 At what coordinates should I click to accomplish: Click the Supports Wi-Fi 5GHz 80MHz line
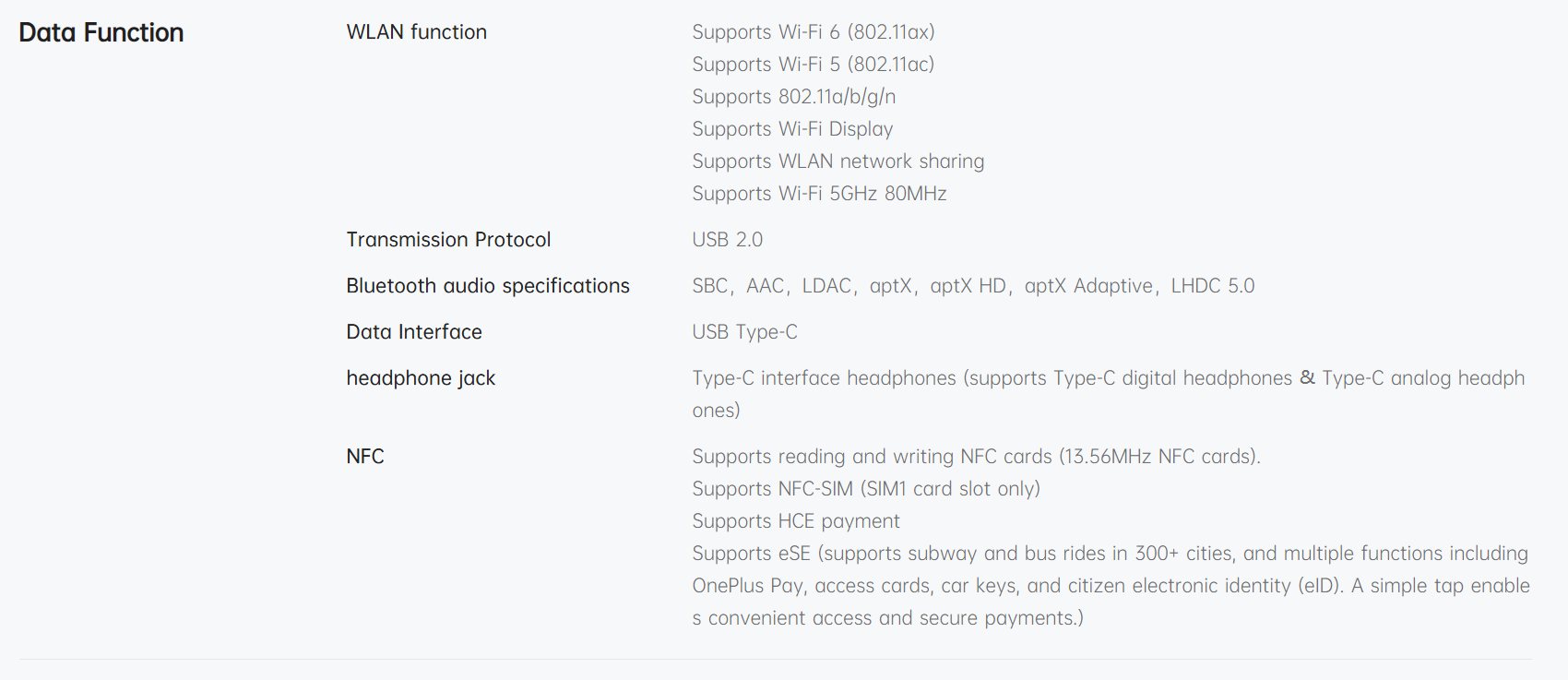[819, 194]
